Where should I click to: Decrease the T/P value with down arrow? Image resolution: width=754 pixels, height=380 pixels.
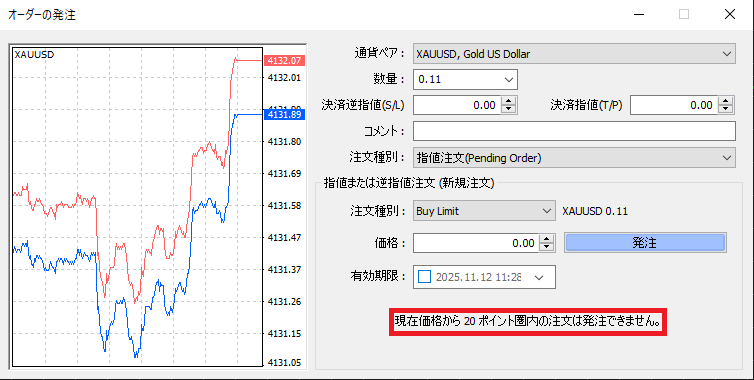point(726,110)
